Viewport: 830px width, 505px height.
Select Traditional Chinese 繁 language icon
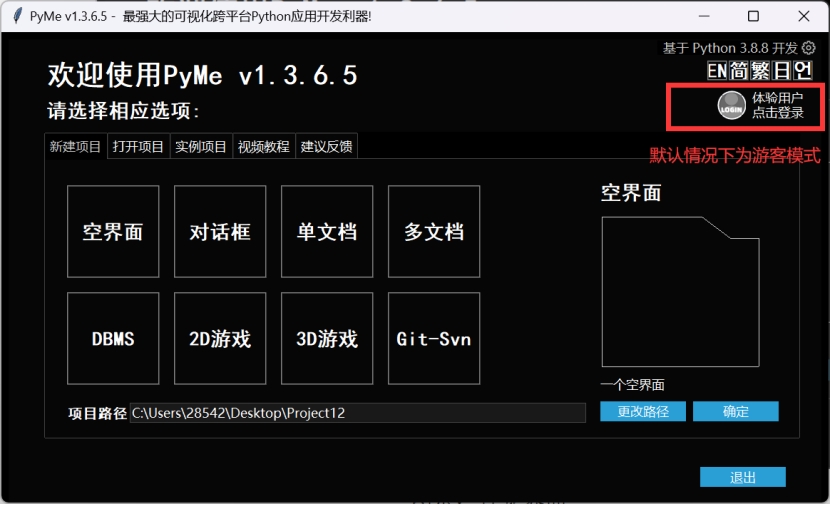(760, 70)
